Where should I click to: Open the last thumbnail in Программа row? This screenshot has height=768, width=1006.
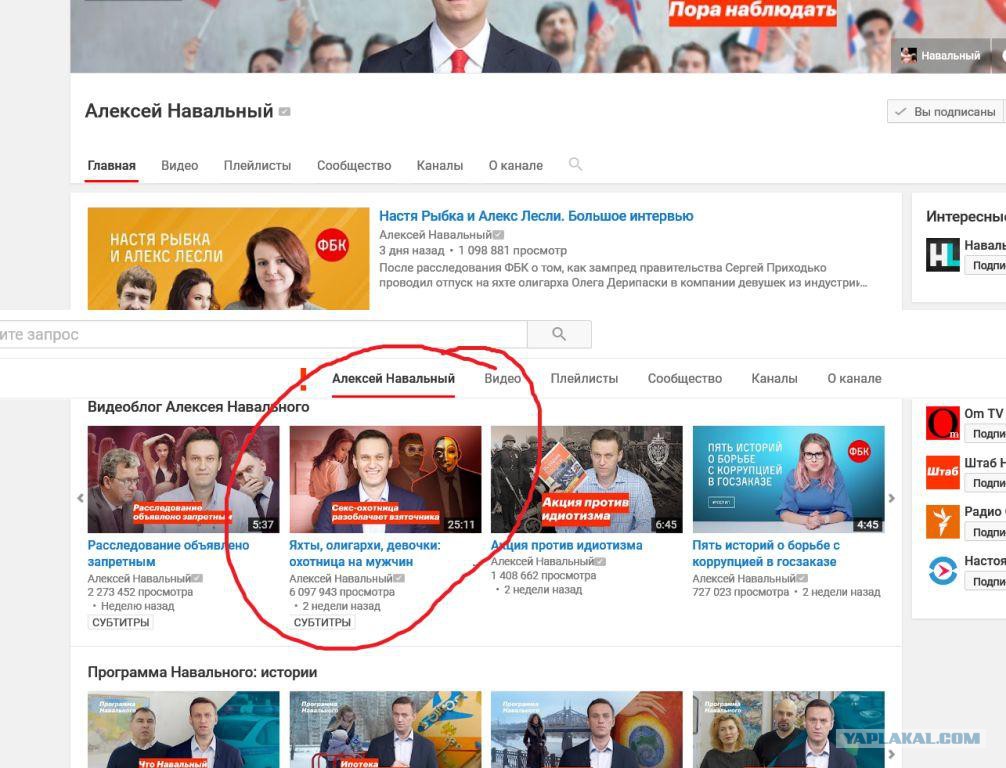point(789,730)
